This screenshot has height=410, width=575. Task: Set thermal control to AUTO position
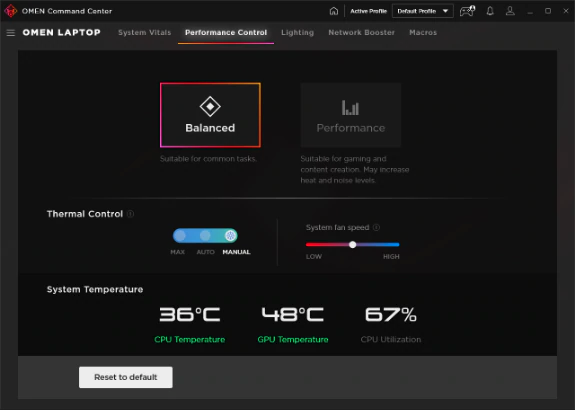(205, 236)
